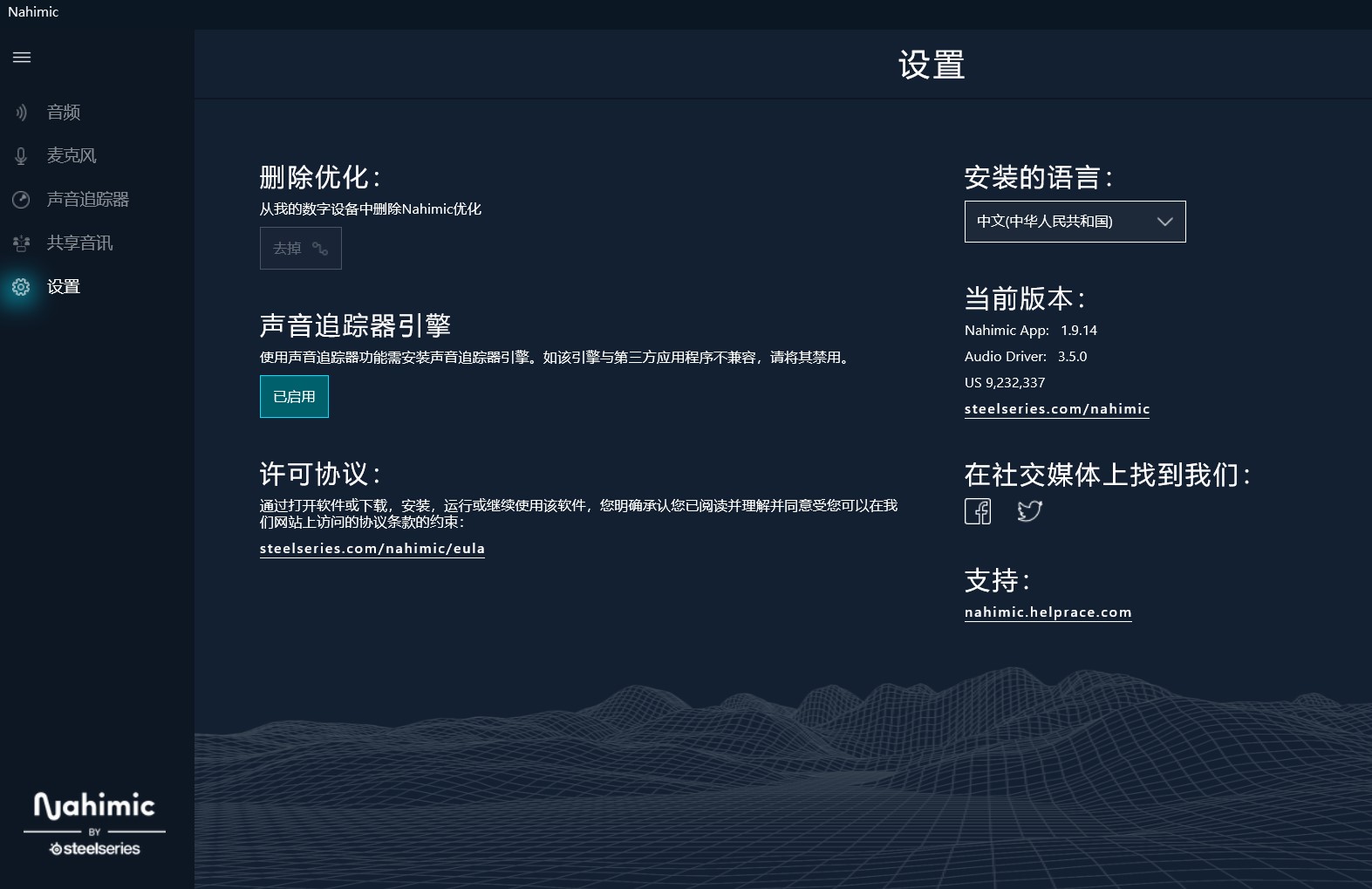This screenshot has width=1372, height=889.
Task: Click the 在社交媒体上找到我们 heading
Action: [1108, 475]
